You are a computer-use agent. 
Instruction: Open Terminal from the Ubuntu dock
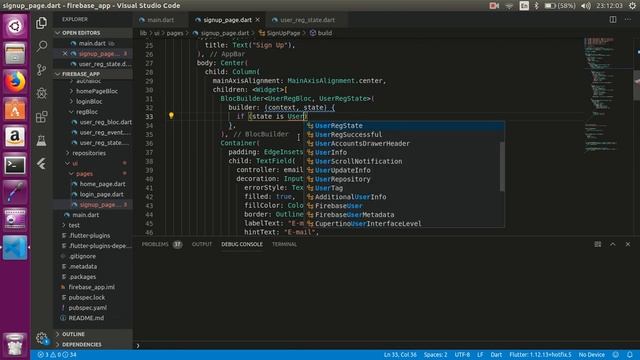pyautogui.click(x=15, y=165)
